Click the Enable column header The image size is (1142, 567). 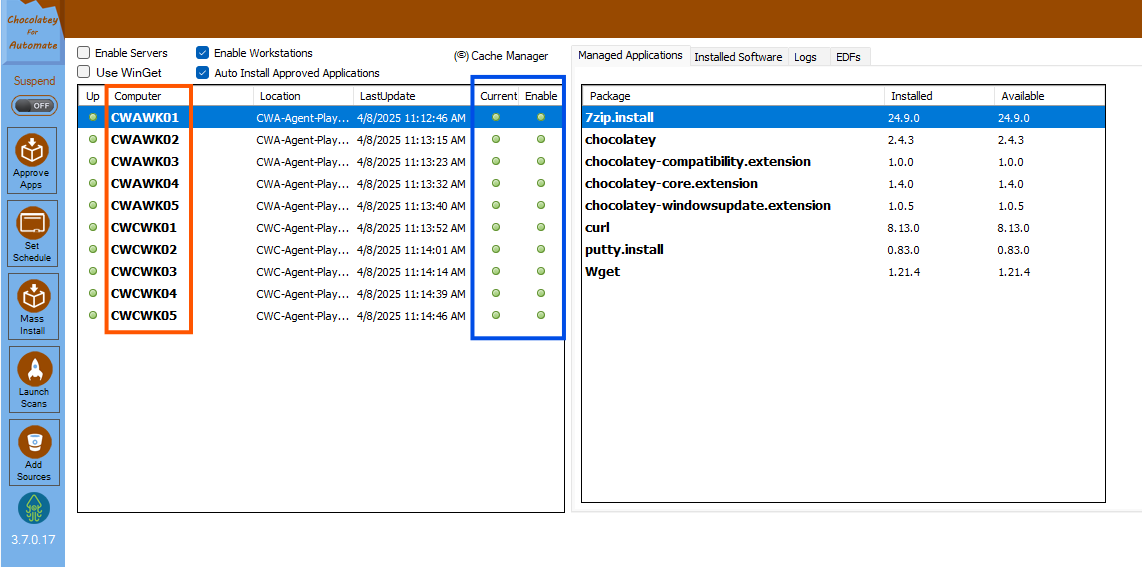coord(541,96)
